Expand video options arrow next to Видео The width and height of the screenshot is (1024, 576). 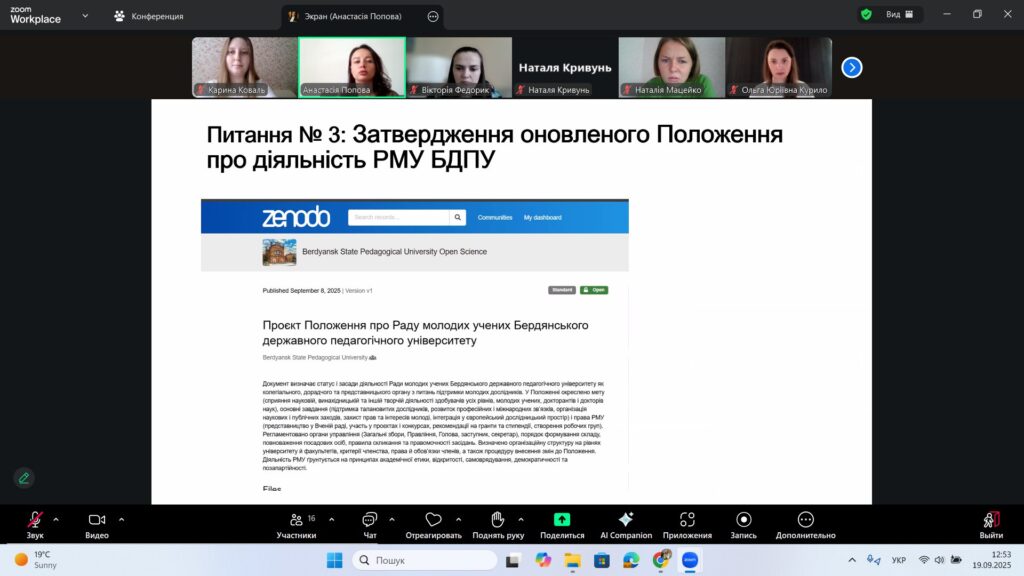[x=121, y=519]
